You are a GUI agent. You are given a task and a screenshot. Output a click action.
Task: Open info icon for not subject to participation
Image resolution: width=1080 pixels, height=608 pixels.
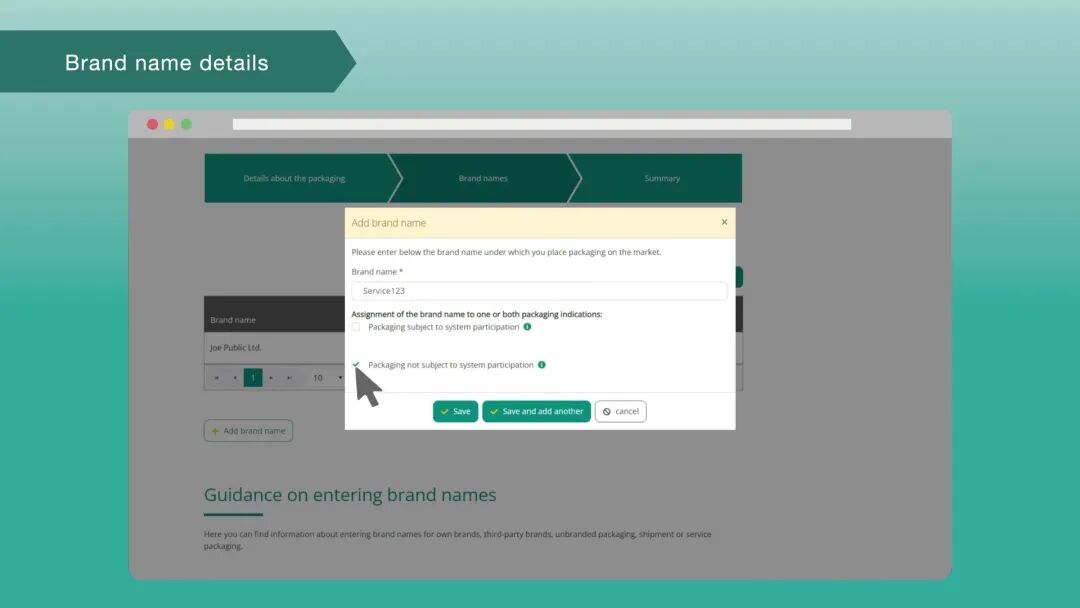pos(542,365)
